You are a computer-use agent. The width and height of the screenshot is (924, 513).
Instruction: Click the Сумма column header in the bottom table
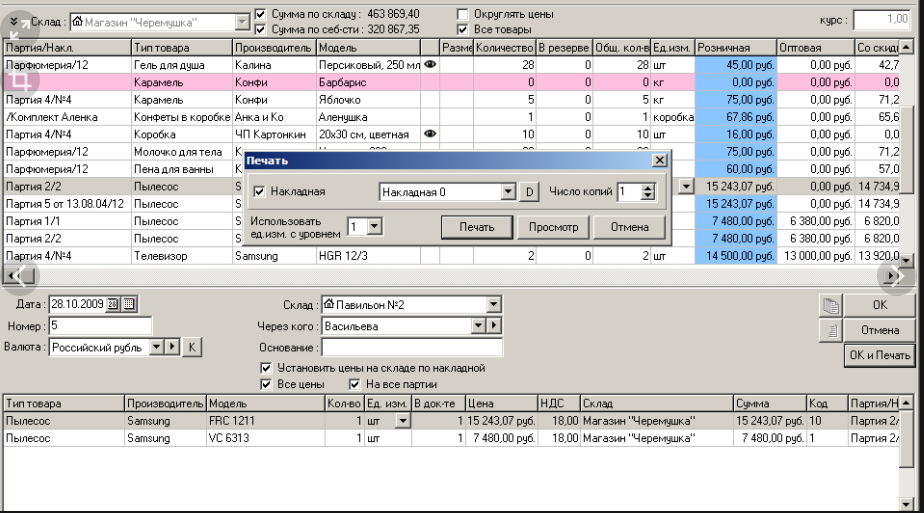click(x=770, y=403)
